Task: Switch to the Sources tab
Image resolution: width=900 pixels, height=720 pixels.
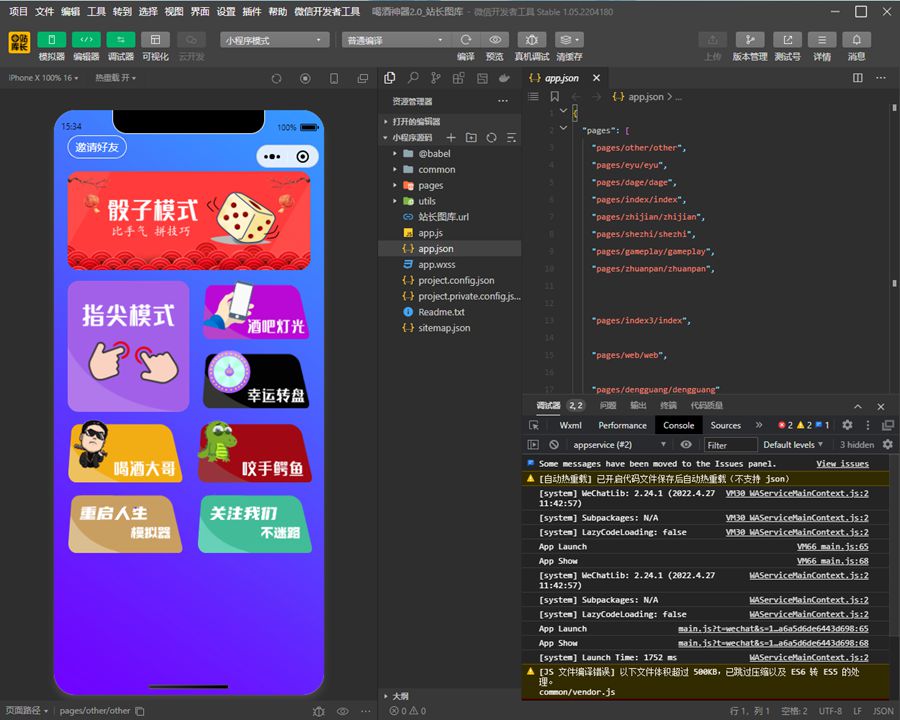Action: tap(725, 425)
